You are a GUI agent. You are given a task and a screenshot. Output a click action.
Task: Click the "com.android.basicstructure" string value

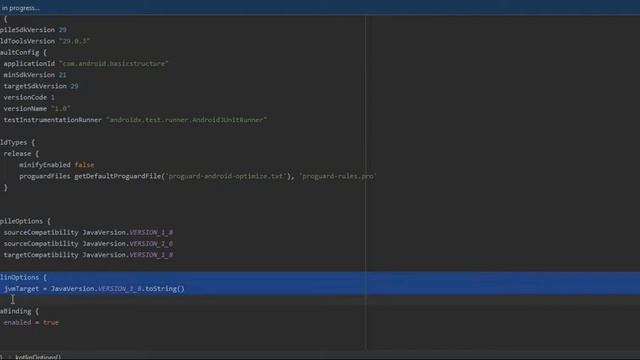click(113, 64)
